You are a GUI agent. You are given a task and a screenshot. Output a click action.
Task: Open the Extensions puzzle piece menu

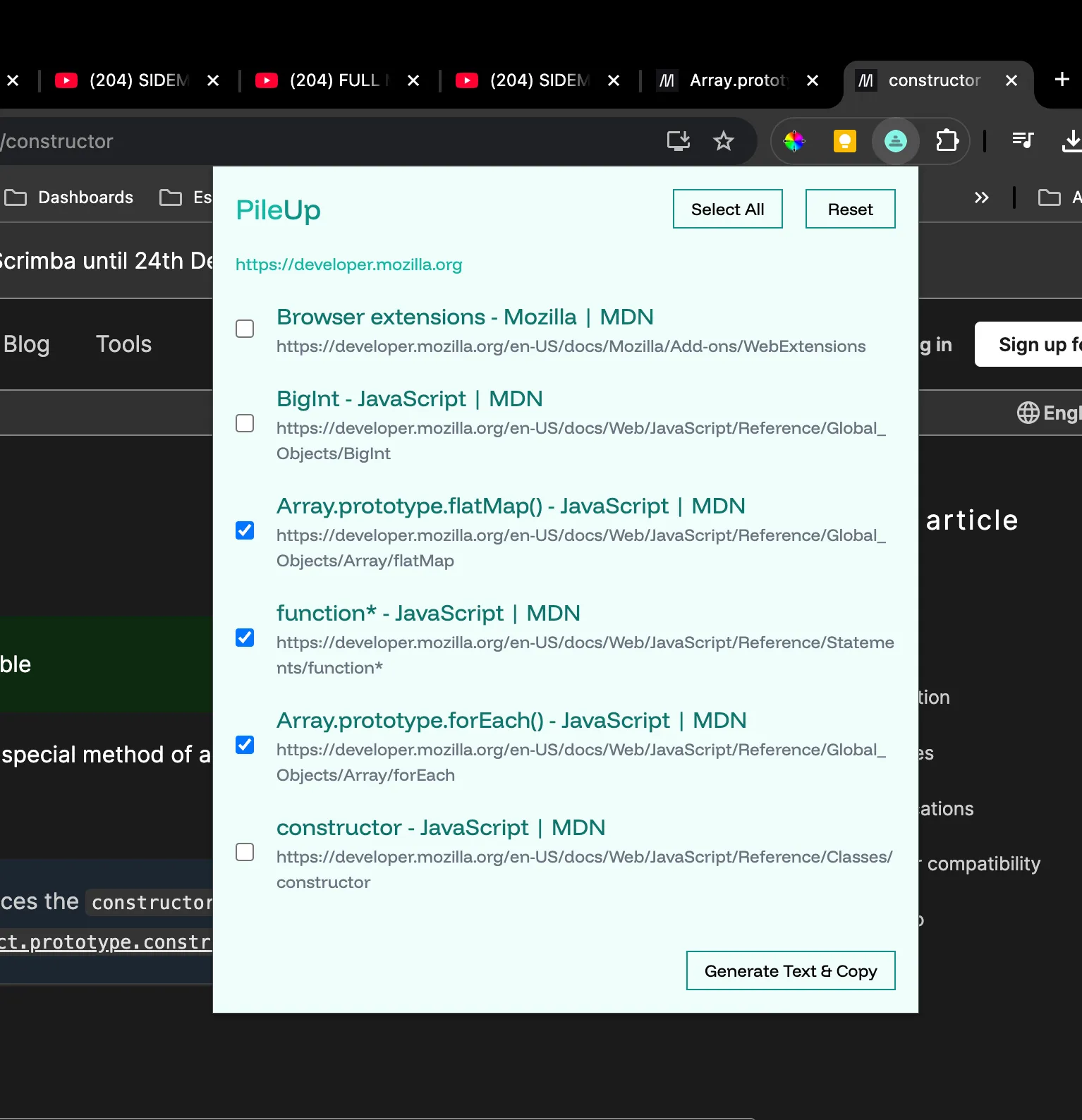947,141
